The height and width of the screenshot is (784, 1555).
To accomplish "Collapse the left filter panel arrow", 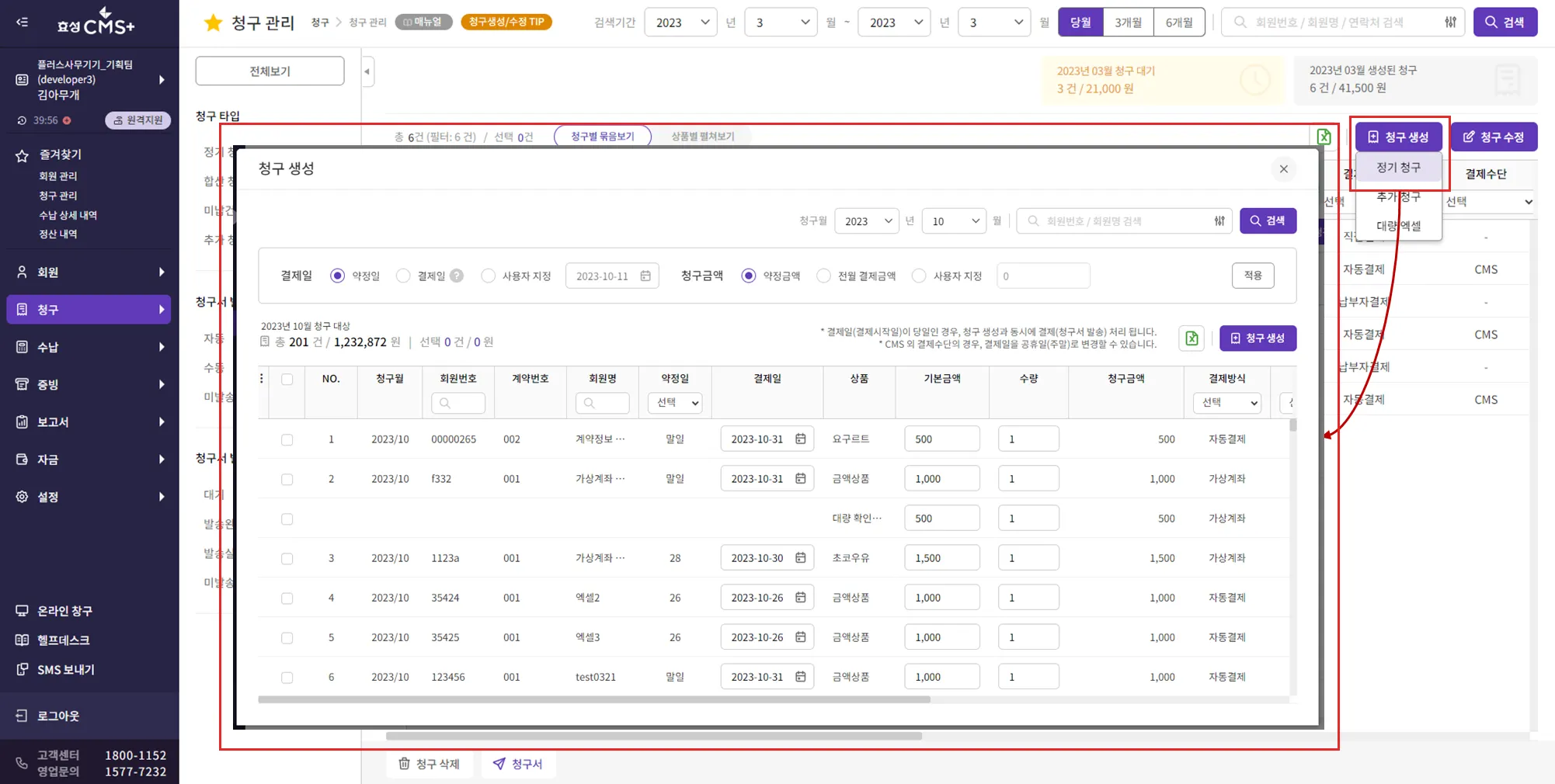I will pyautogui.click(x=367, y=72).
